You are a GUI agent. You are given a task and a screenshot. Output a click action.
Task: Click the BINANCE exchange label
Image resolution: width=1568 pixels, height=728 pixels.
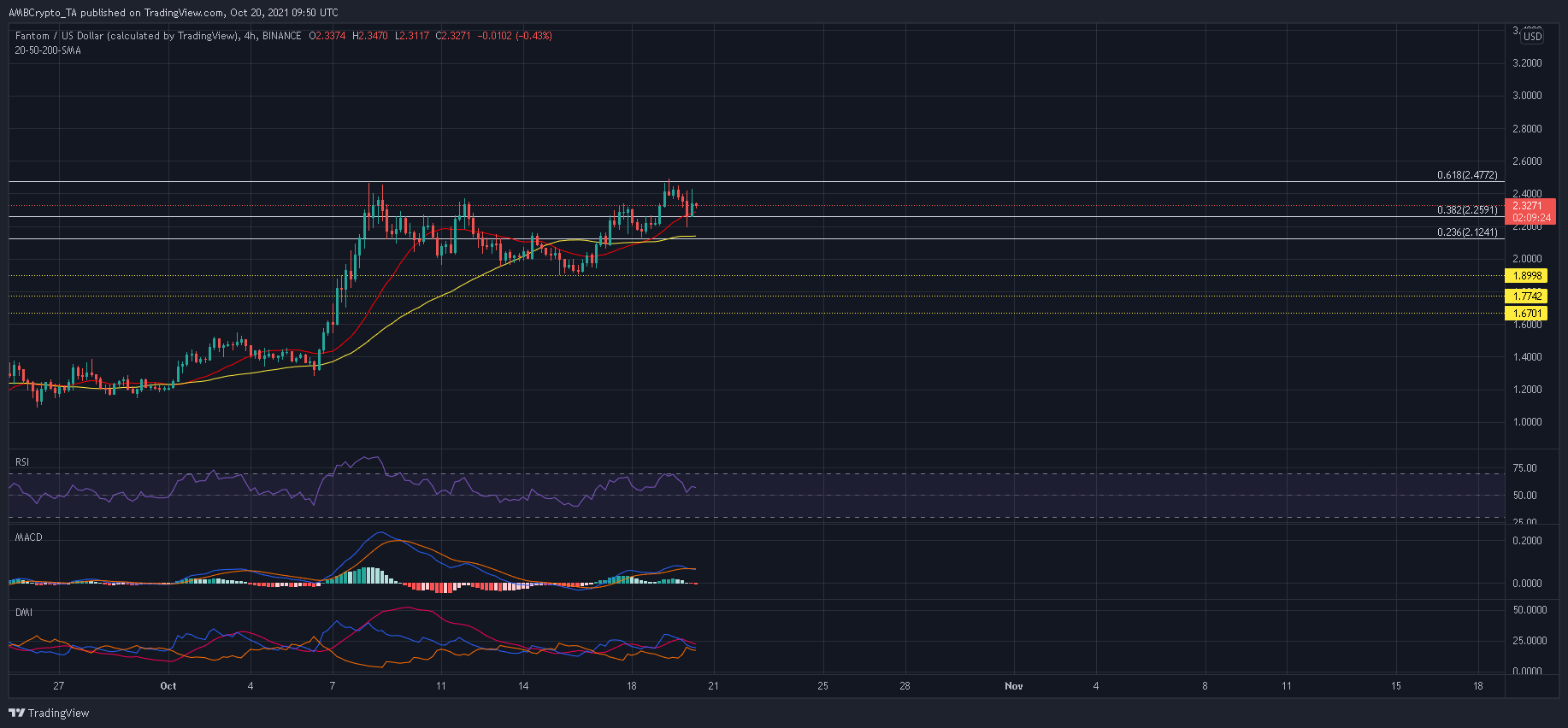[281, 36]
